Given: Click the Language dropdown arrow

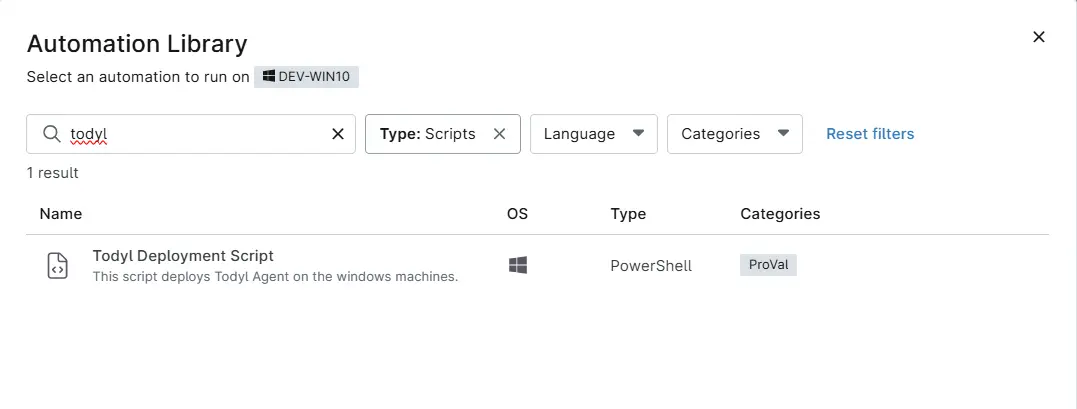Looking at the screenshot, I should (638, 133).
